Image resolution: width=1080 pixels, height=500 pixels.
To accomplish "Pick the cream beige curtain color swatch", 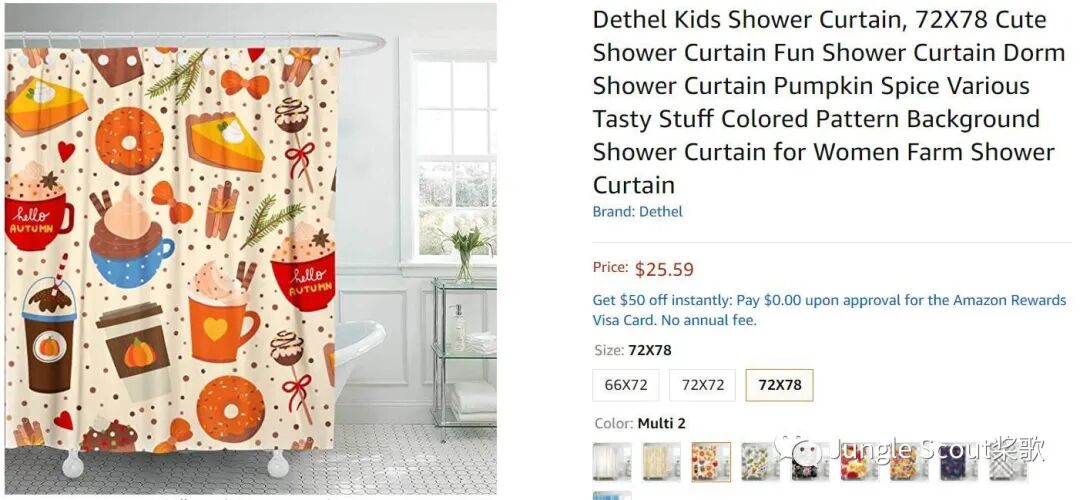I will (x=661, y=461).
